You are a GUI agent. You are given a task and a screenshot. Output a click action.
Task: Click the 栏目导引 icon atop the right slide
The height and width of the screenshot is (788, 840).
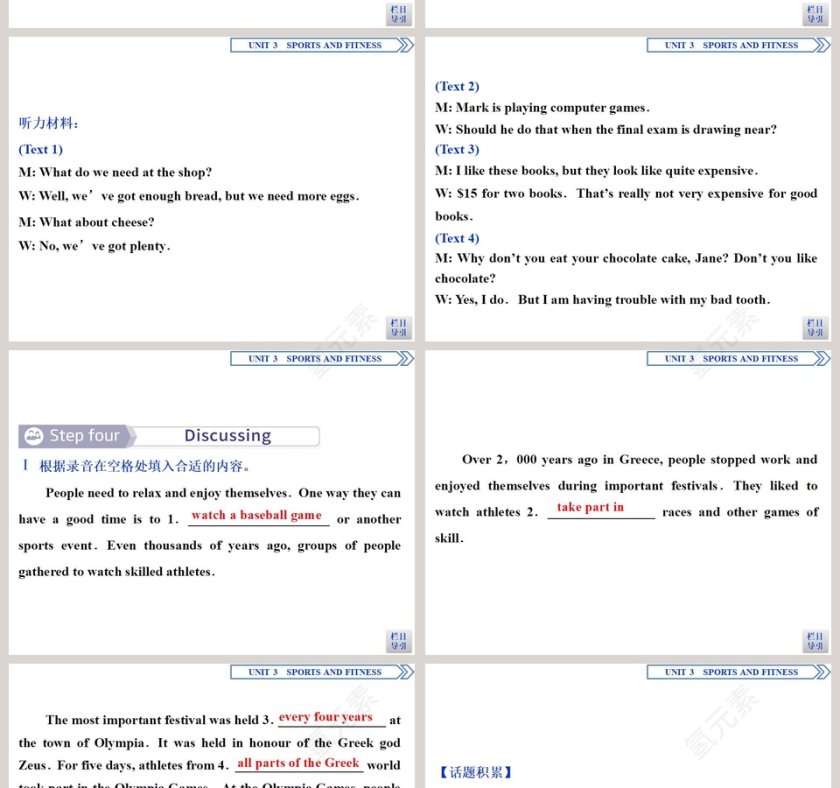click(816, 13)
